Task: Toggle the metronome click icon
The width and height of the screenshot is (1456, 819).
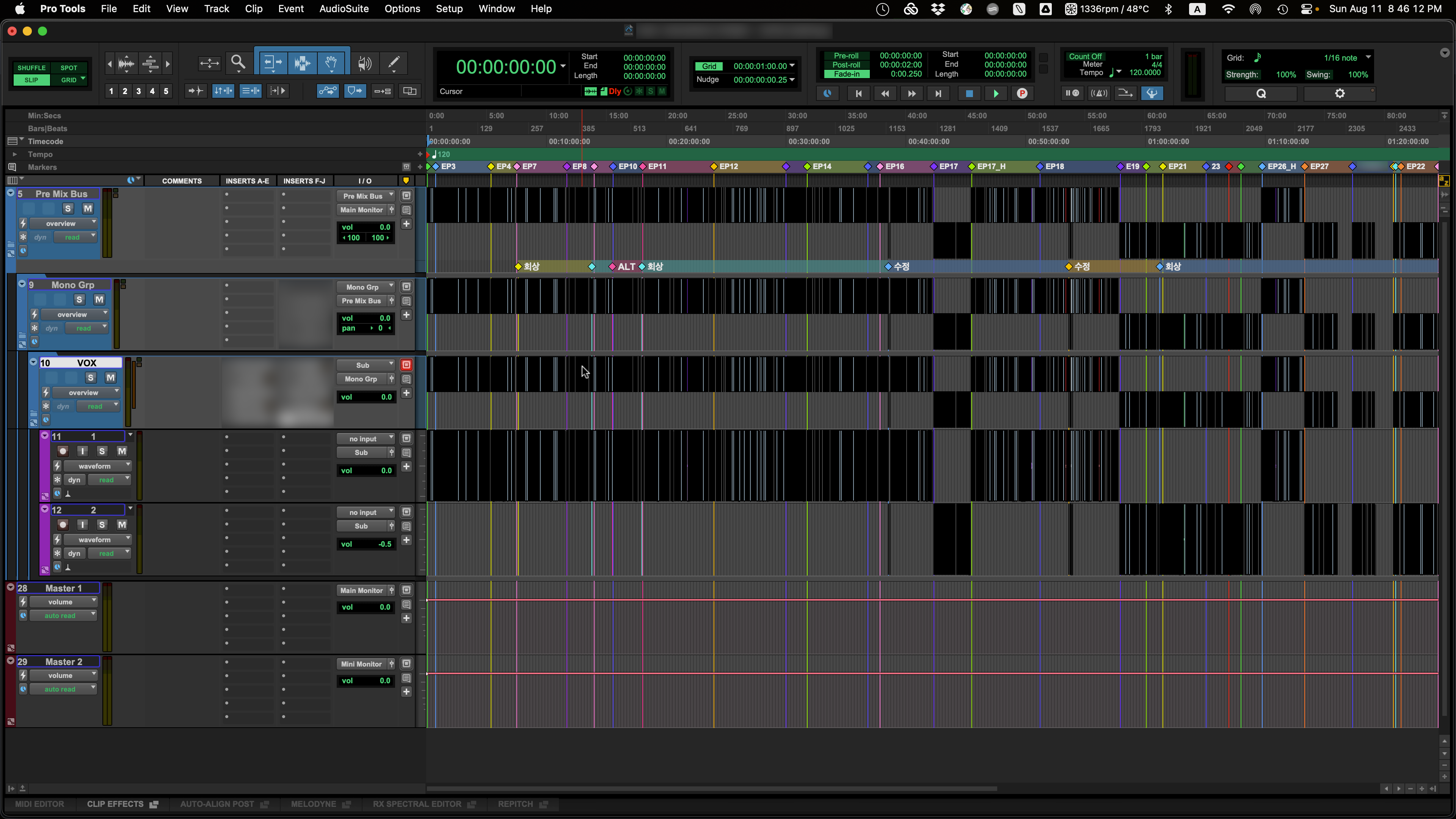Action: click(1099, 93)
